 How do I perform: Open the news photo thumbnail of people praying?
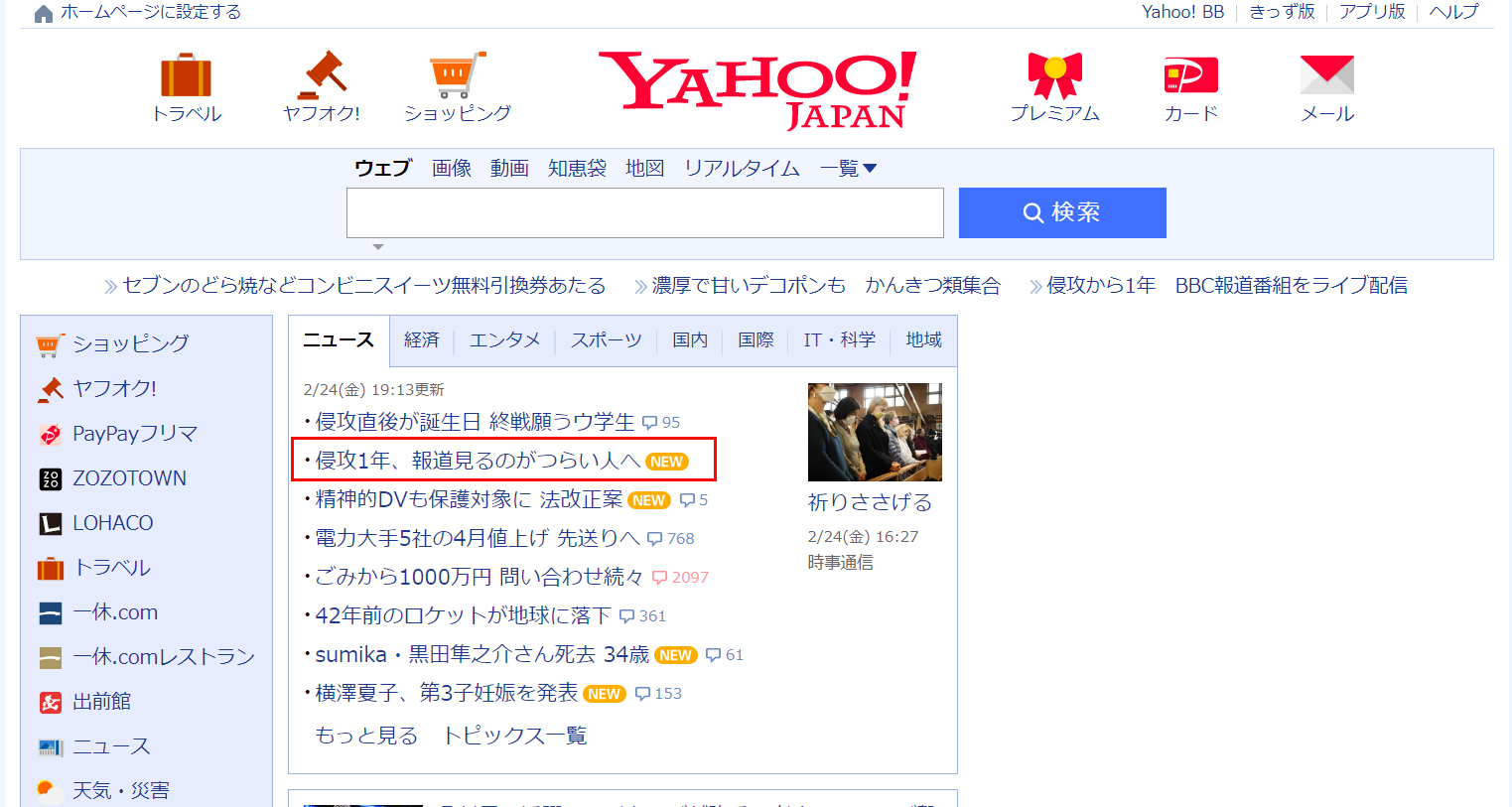875,432
